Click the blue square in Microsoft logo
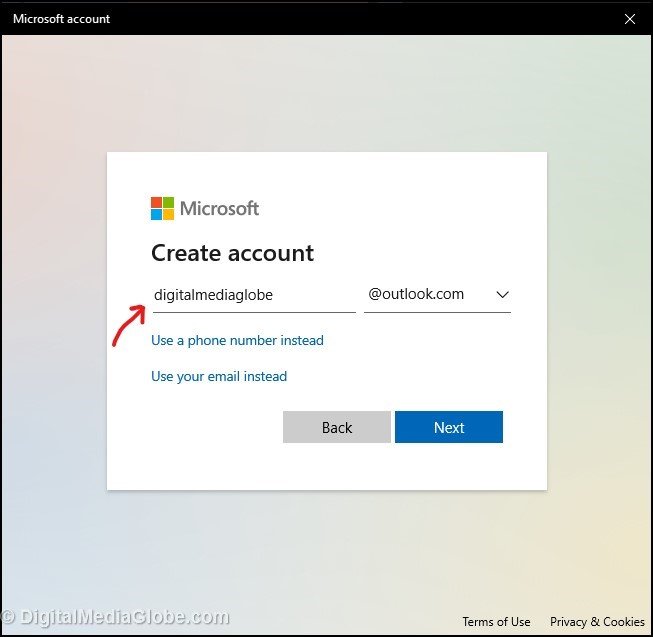The image size is (653, 637). click(x=157, y=214)
